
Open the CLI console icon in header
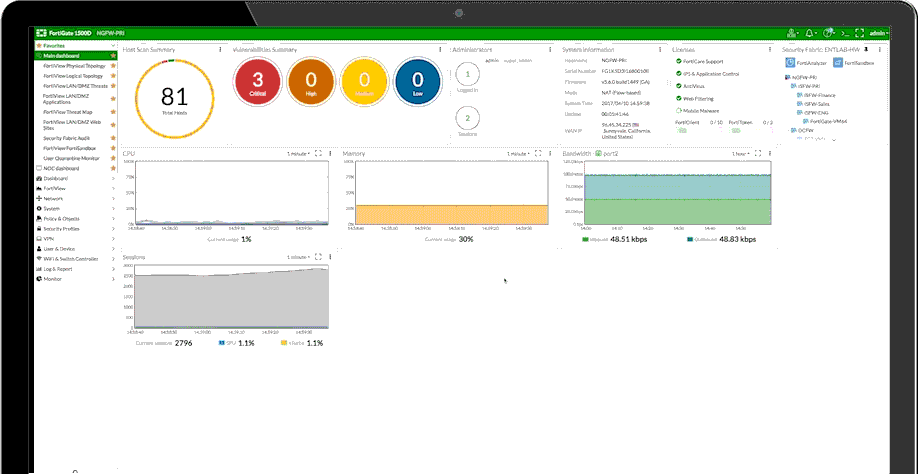(845, 33)
